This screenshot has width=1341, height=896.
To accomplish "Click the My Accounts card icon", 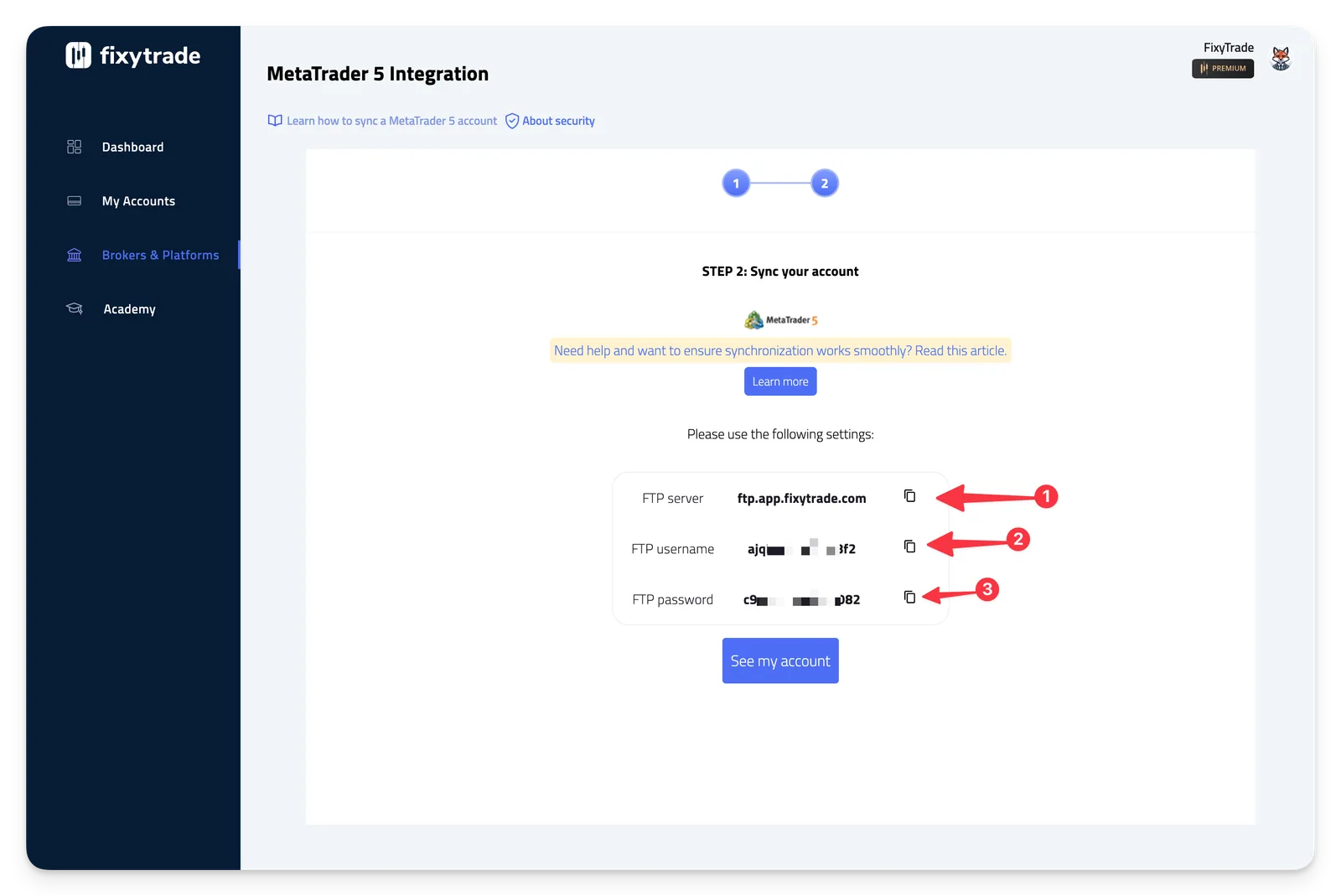I will point(74,201).
